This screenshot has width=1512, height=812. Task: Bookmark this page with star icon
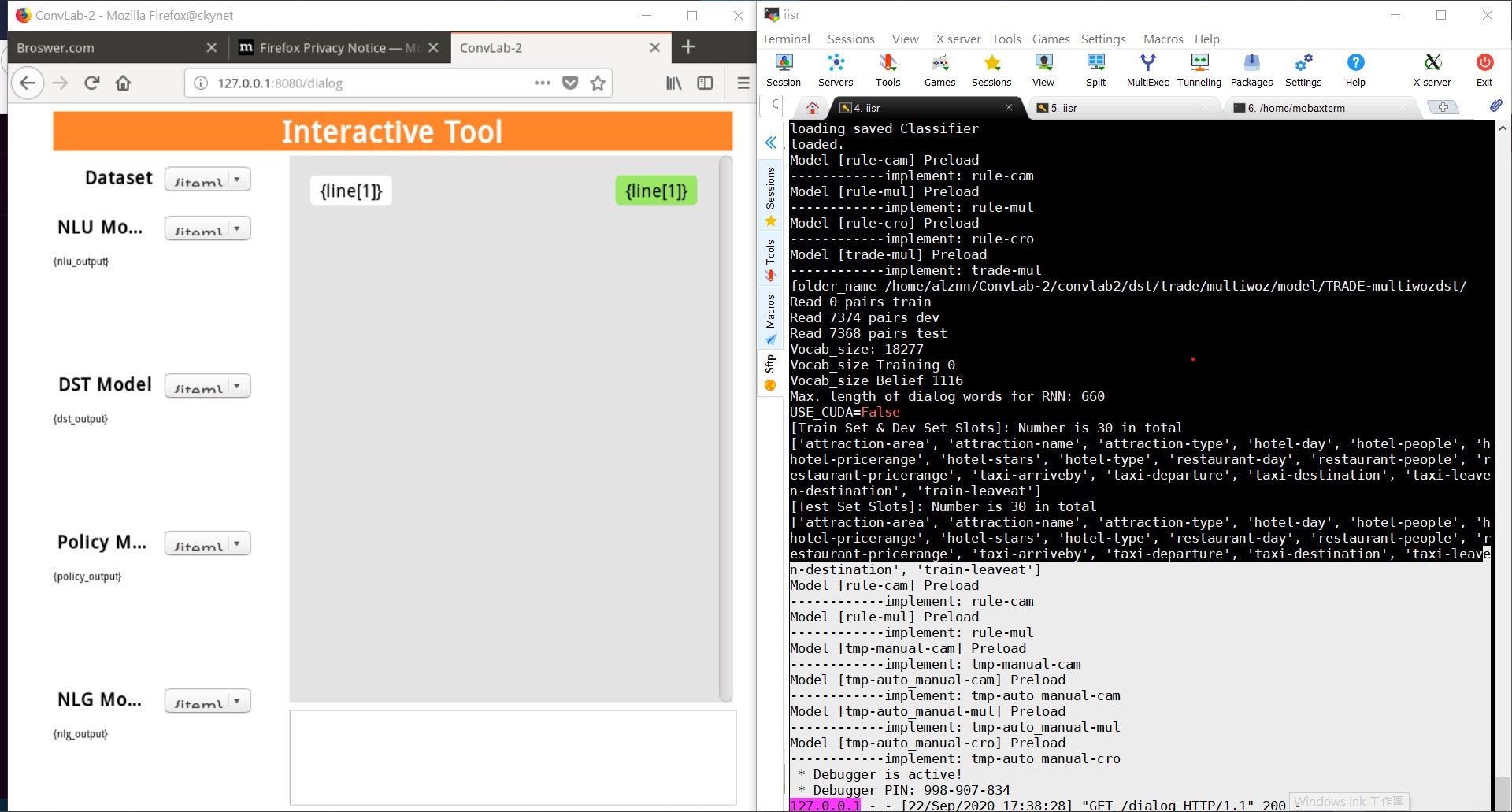(598, 83)
